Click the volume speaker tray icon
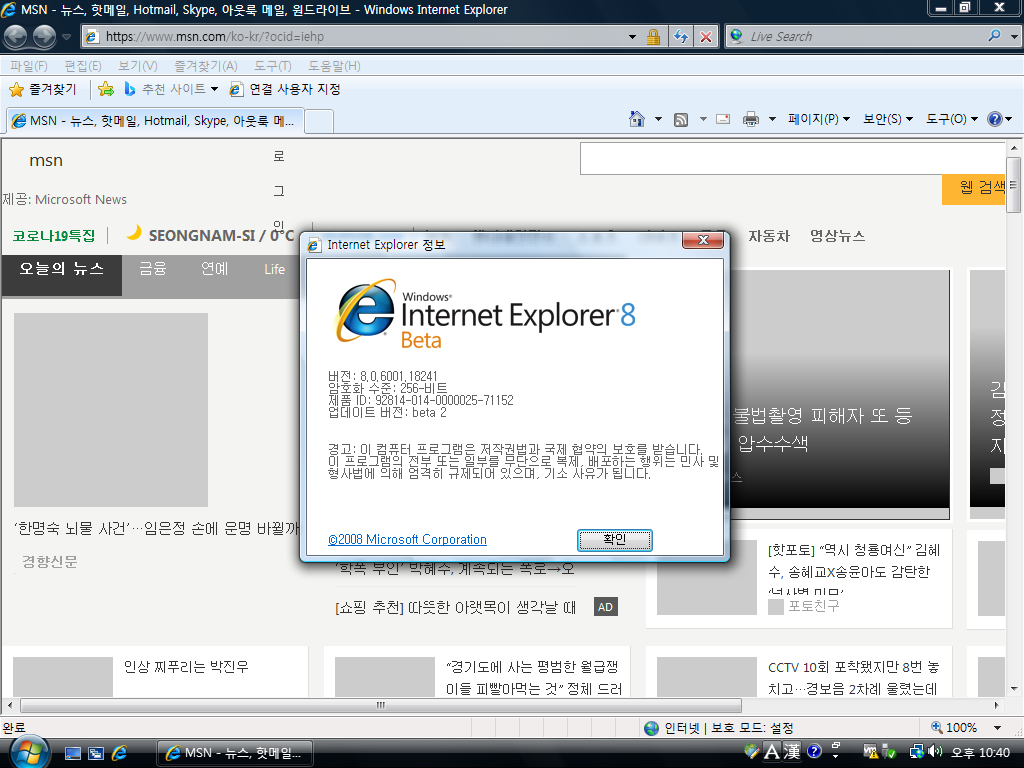This screenshot has height=768, width=1024. pyautogui.click(x=936, y=752)
